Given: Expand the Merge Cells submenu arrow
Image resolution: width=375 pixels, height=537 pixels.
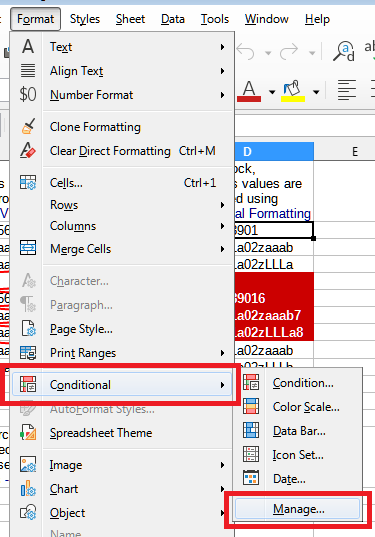Looking at the screenshot, I should pos(223,249).
